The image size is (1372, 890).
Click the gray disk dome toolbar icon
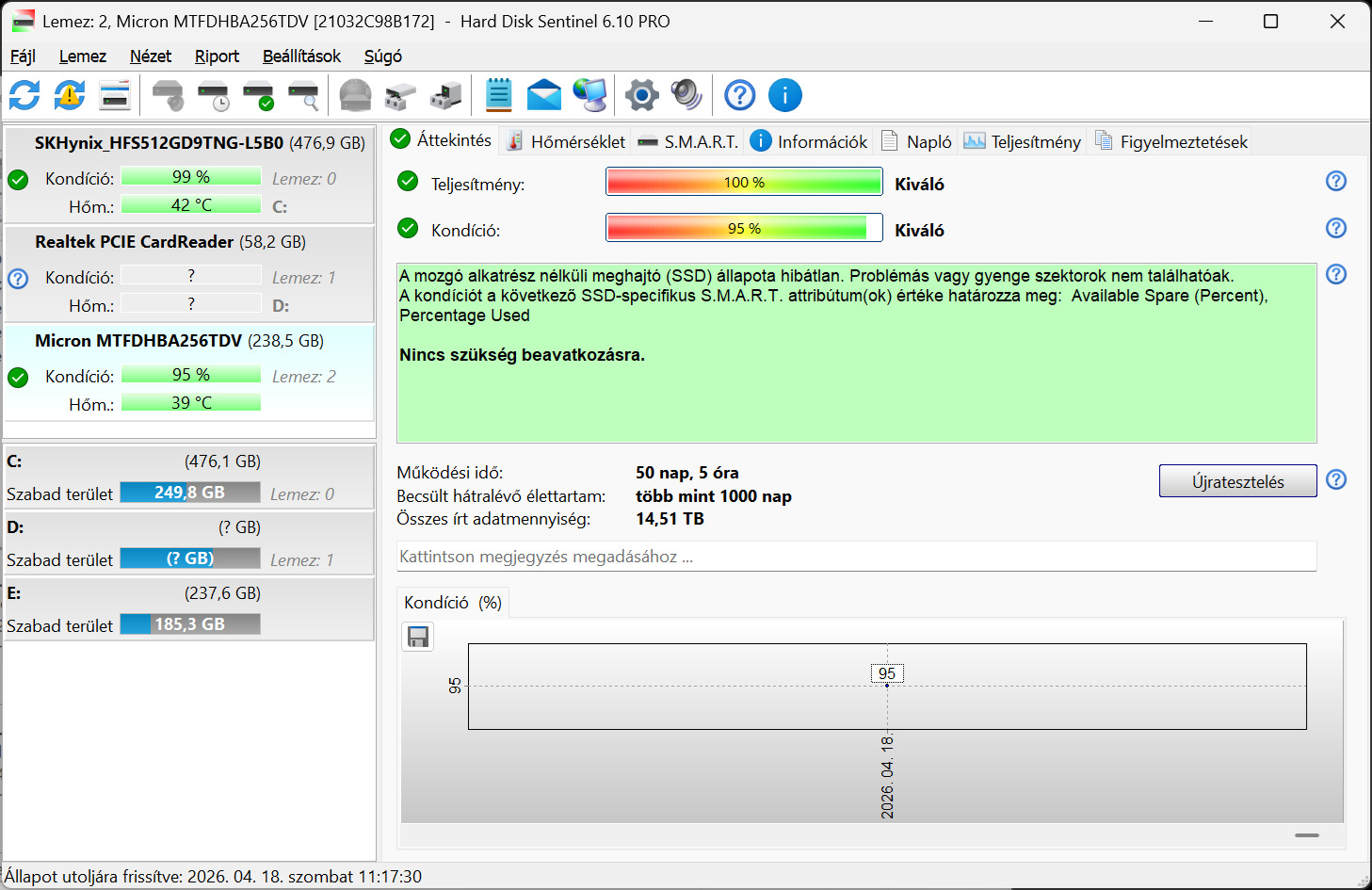355,95
